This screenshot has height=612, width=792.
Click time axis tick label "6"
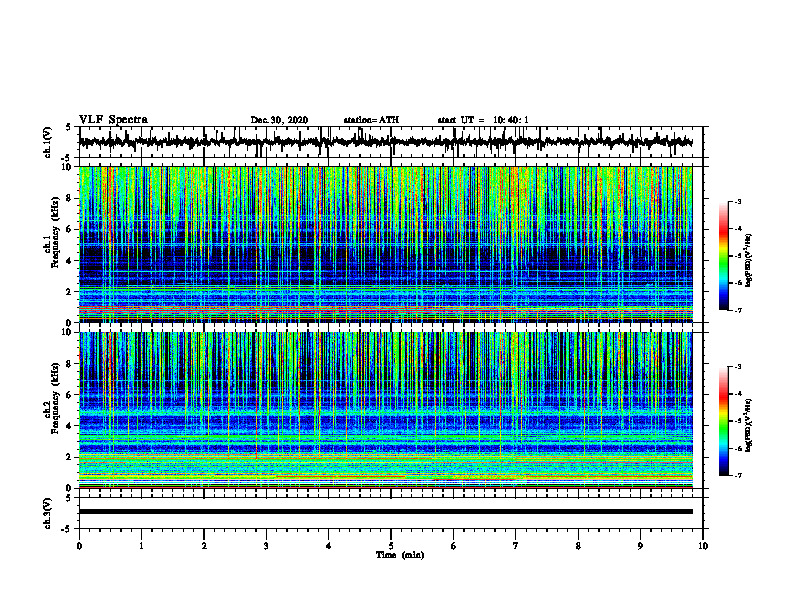click(454, 546)
